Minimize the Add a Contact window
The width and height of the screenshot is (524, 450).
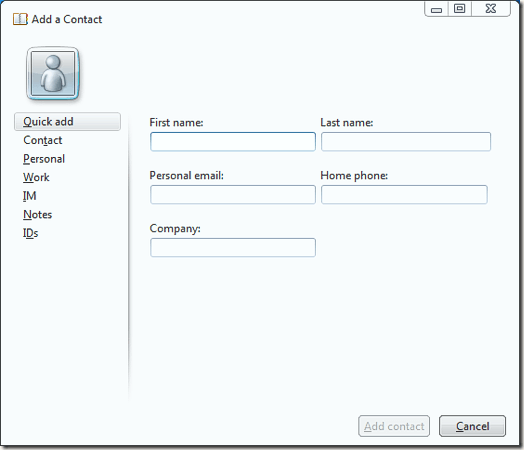point(436,9)
